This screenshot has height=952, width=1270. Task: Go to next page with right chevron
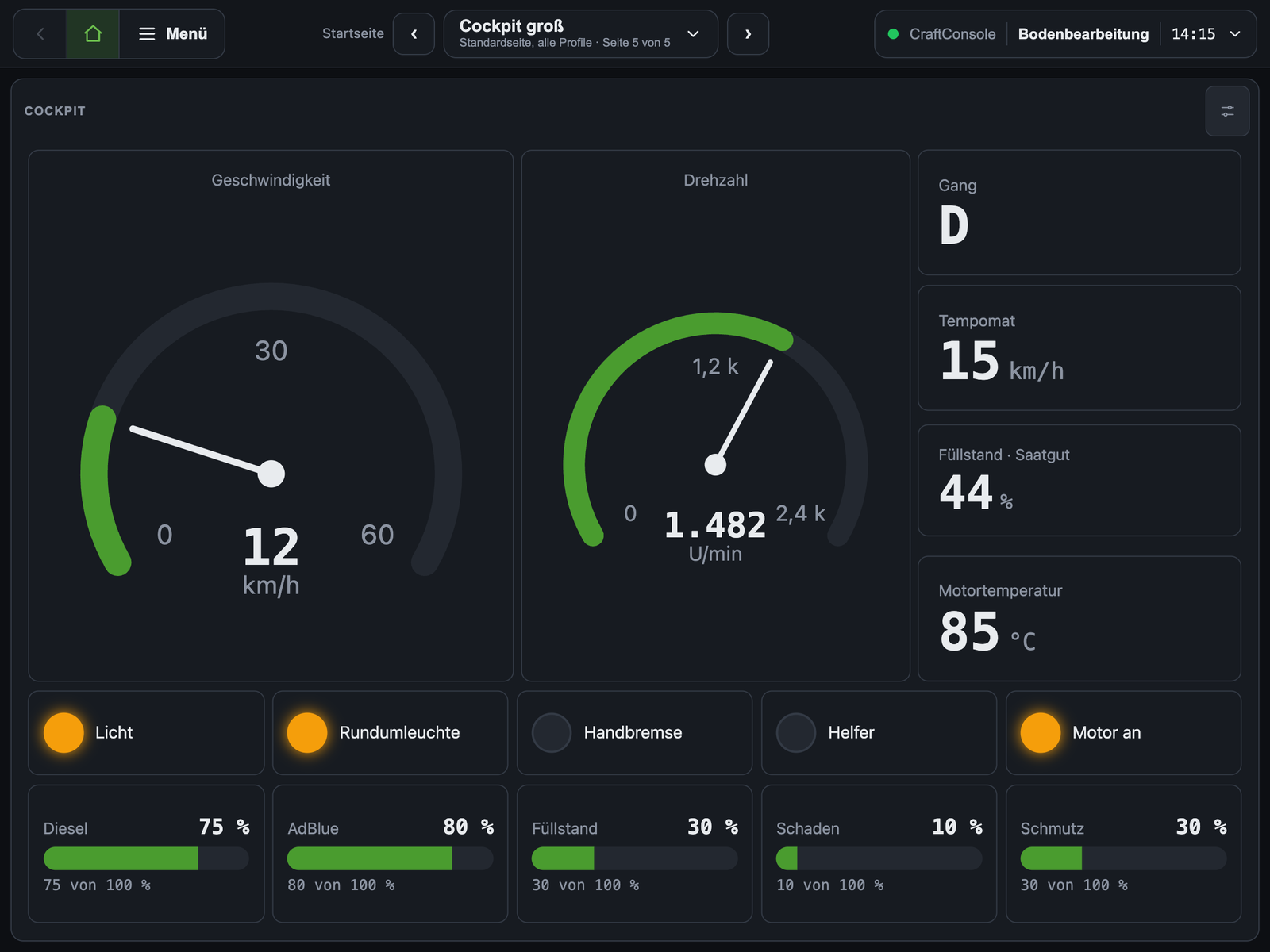[748, 34]
